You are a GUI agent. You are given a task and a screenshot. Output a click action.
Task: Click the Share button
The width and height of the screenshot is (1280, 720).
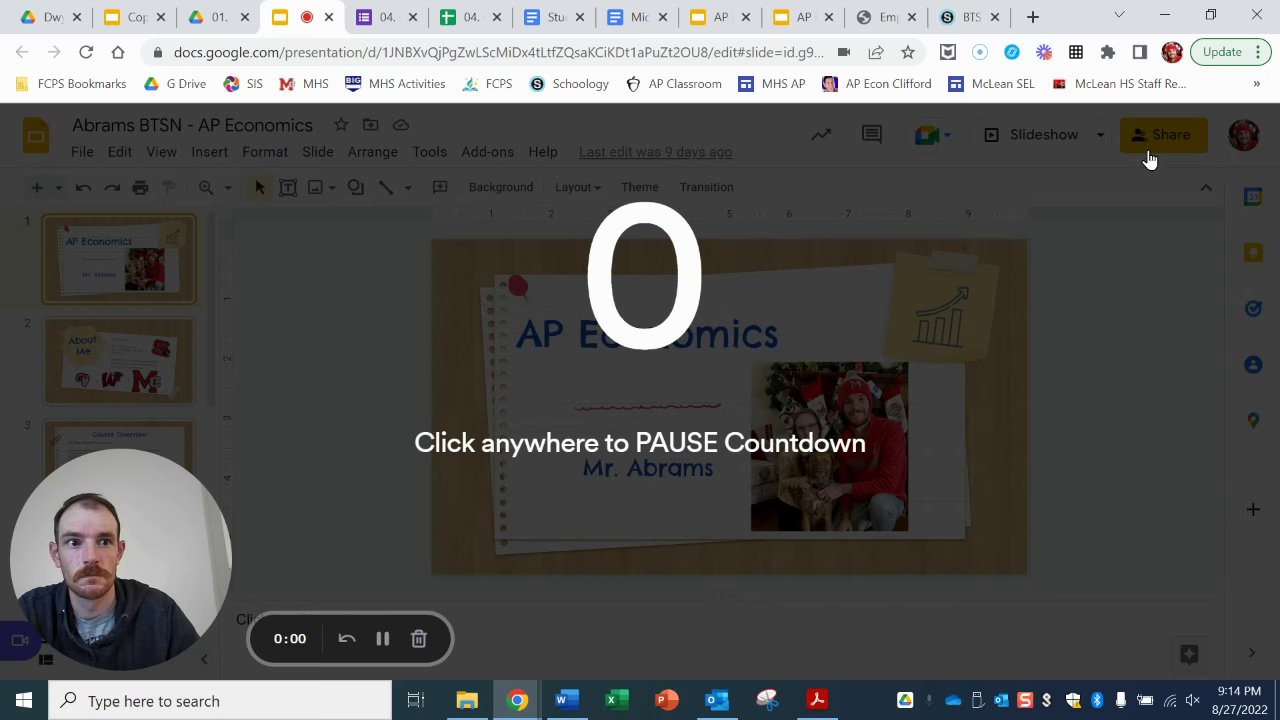click(1164, 135)
